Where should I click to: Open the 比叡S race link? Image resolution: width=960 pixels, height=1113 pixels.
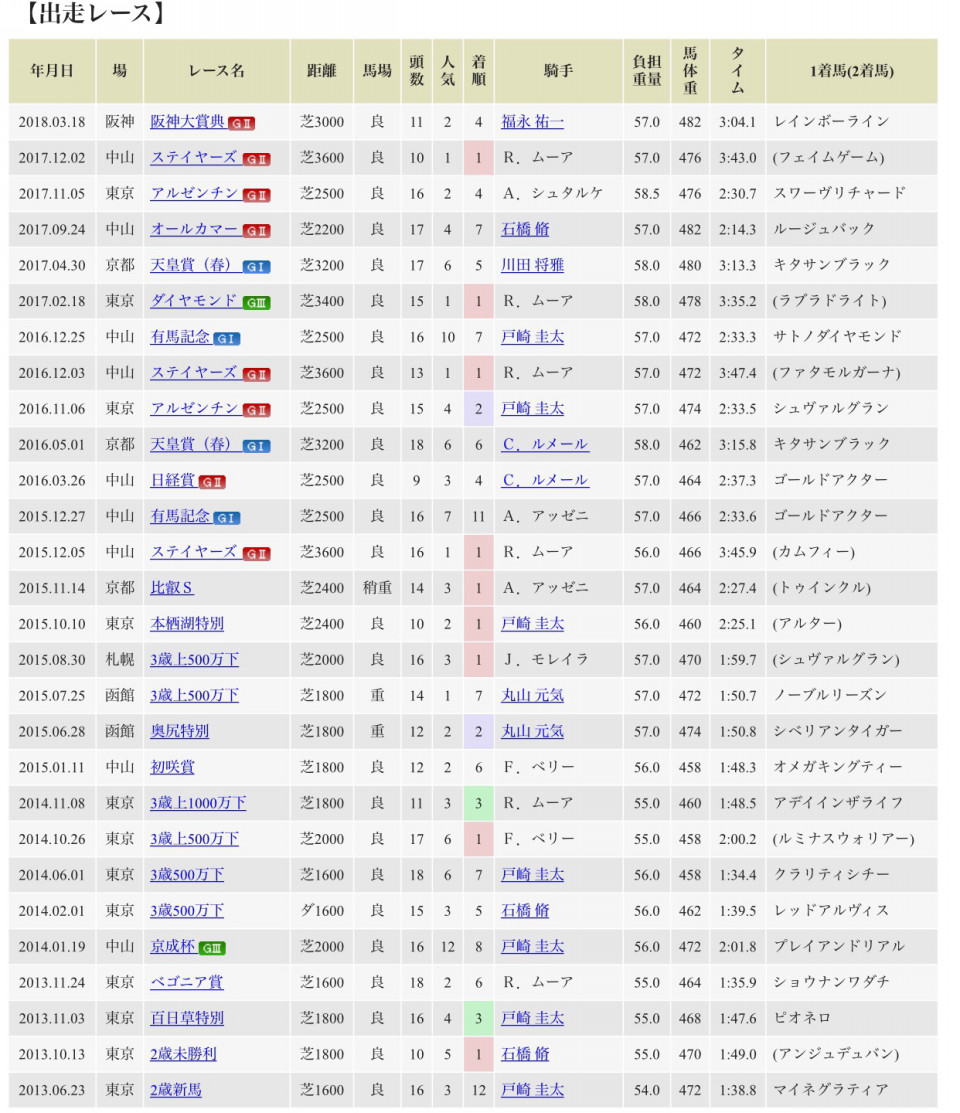pos(172,588)
